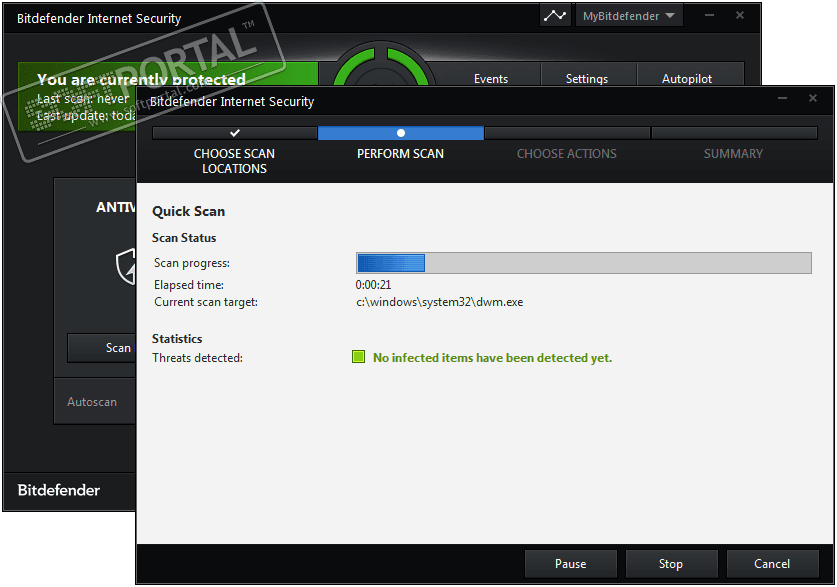Click the current scan target path dwm.exe
837x587 pixels.
click(x=439, y=302)
